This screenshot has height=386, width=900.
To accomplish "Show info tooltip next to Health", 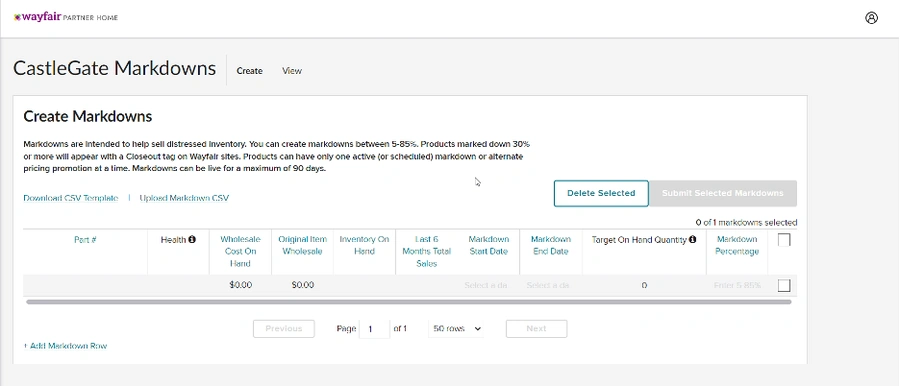I will coord(192,240).
